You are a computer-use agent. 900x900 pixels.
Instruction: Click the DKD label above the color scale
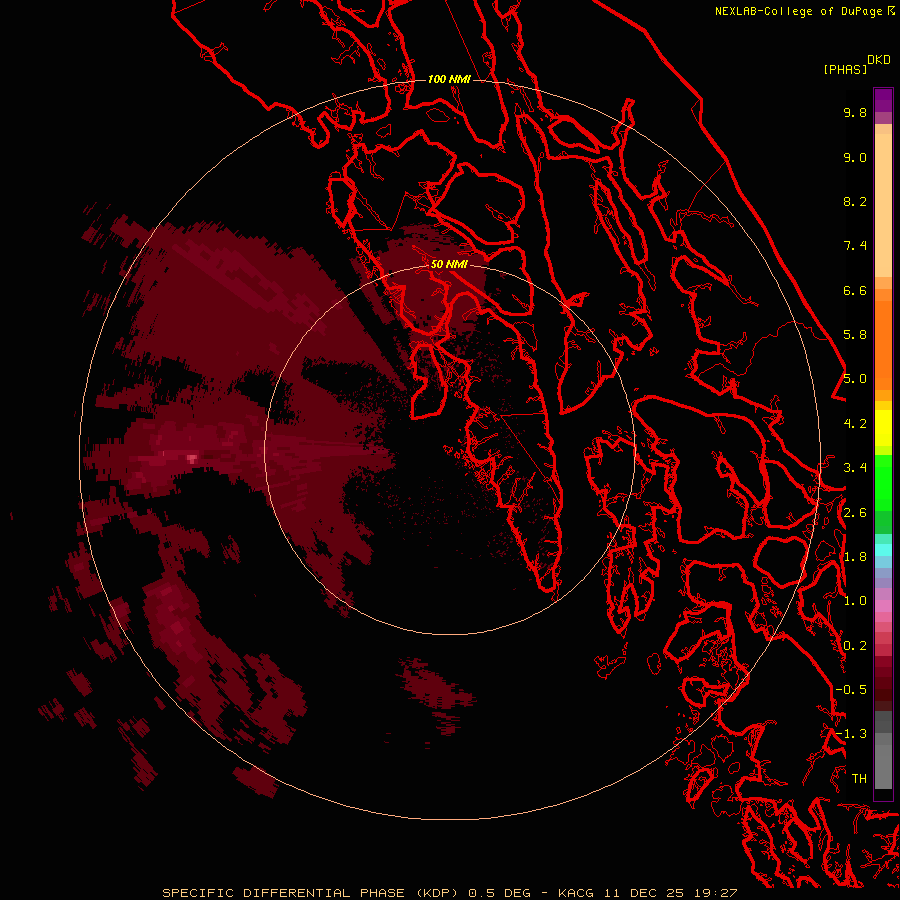click(x=879, y=60)
